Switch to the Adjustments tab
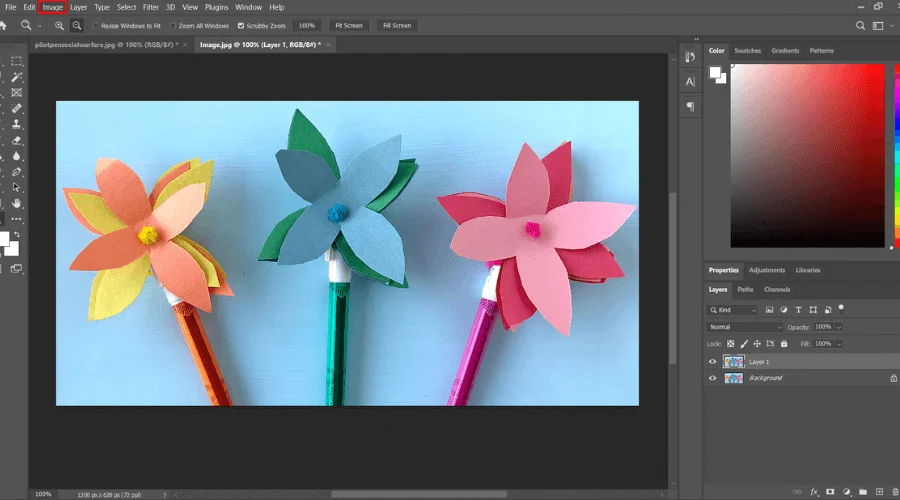The width and height of the screenshot is (900, 500). point(766,270)
